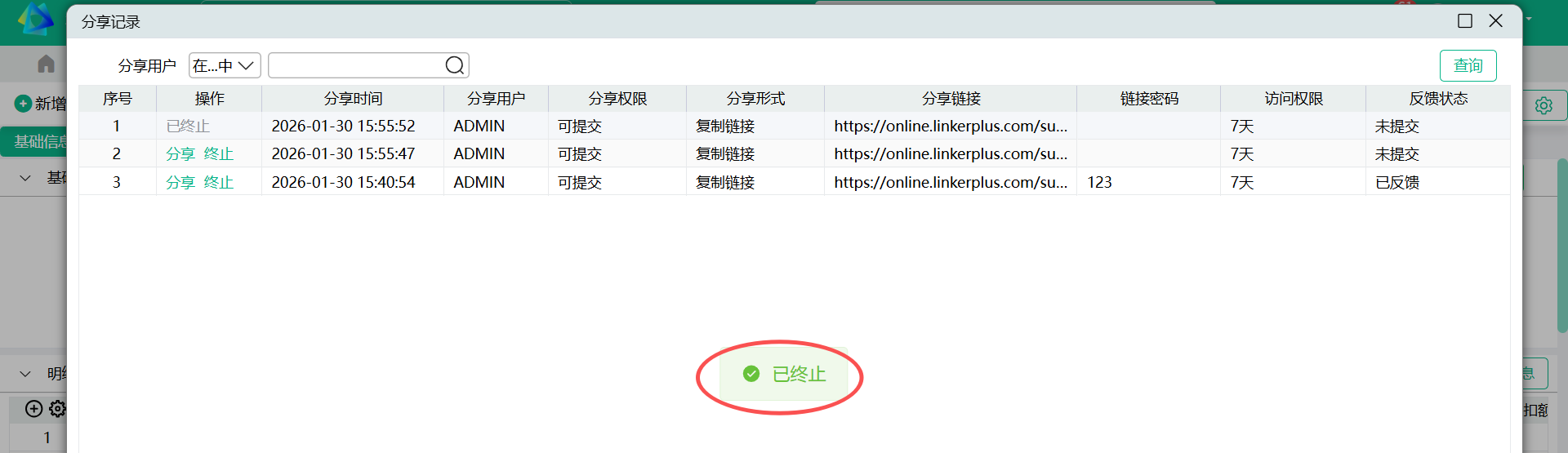The height and width of the screenshot is (453, 1568).
Task: Close the 分享记录 dialog
Action: point(1496,21)
